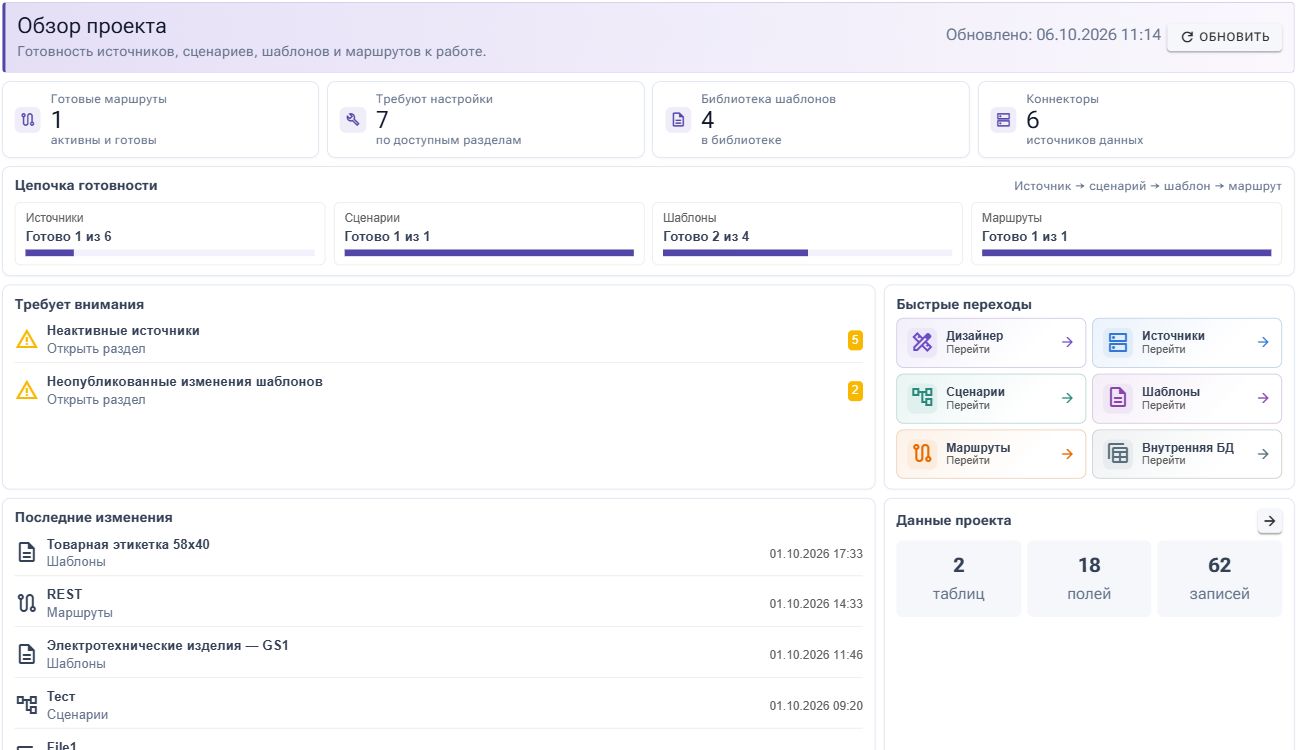
Task: Click the wrench icon in Требуют настройки card
Action: coord(353,120)
